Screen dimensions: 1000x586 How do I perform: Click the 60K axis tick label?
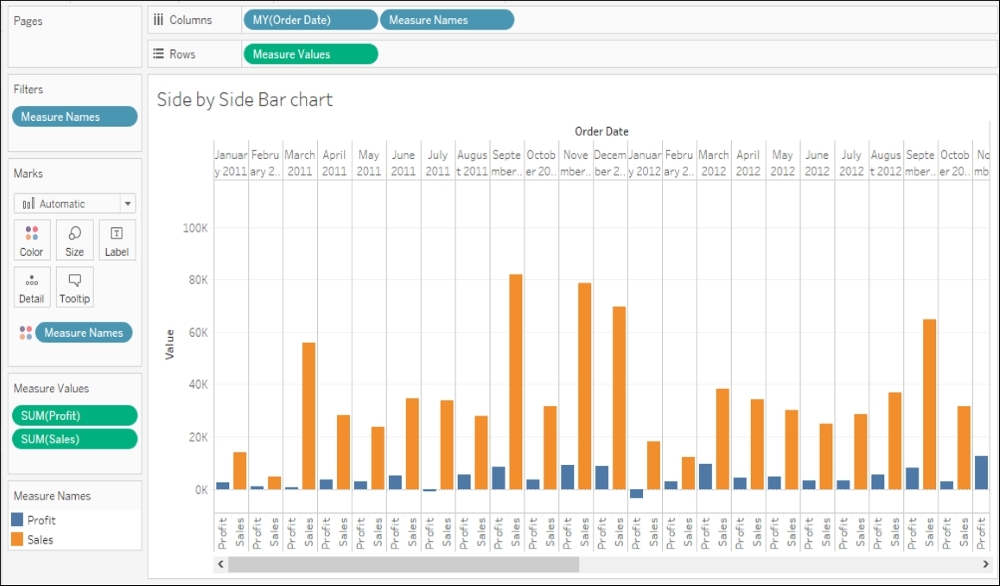[198, 332]
